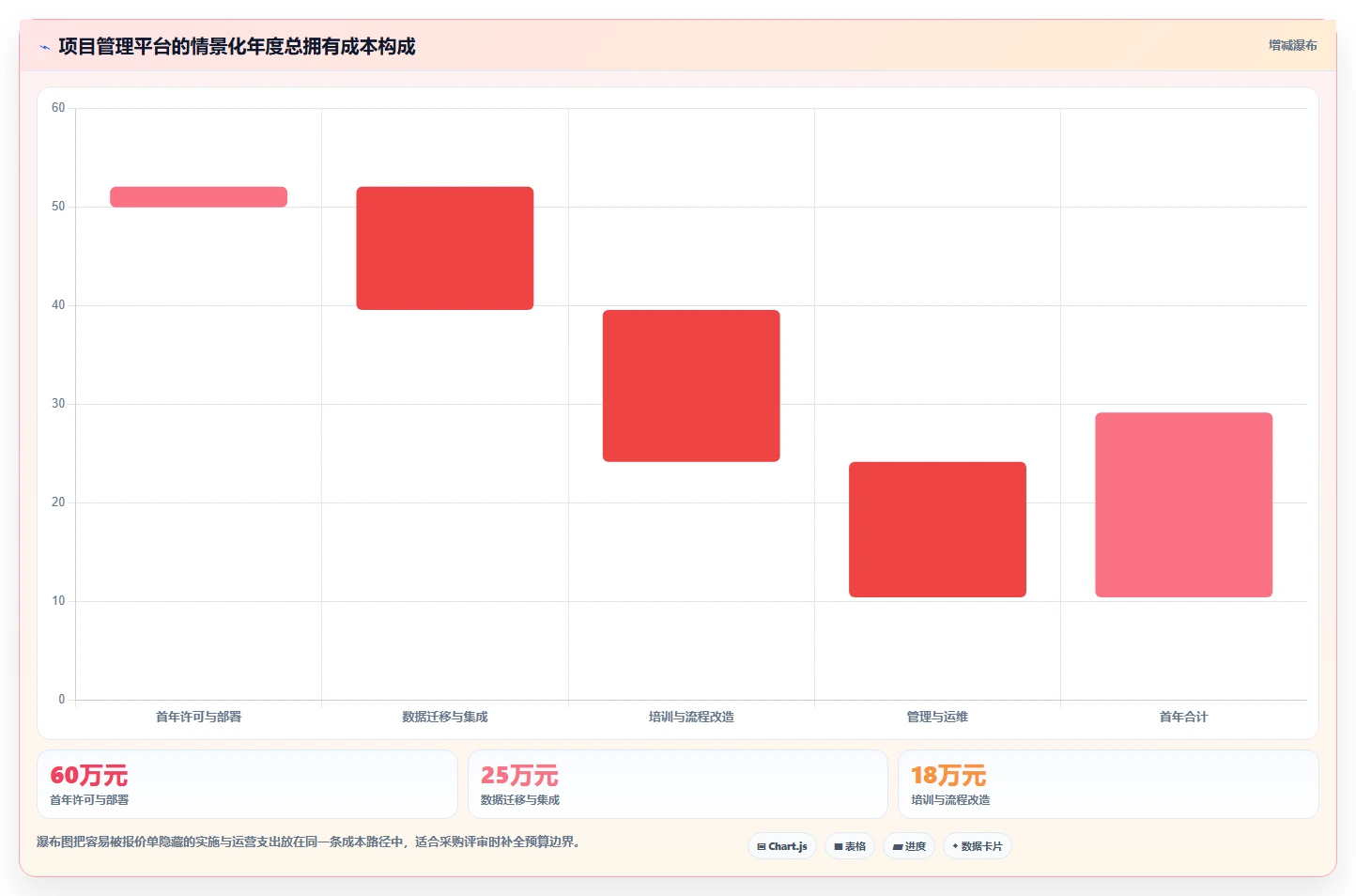Click the footer note starting 瀑布图把容易
1356x896 pixels.
tap(311, 842)
